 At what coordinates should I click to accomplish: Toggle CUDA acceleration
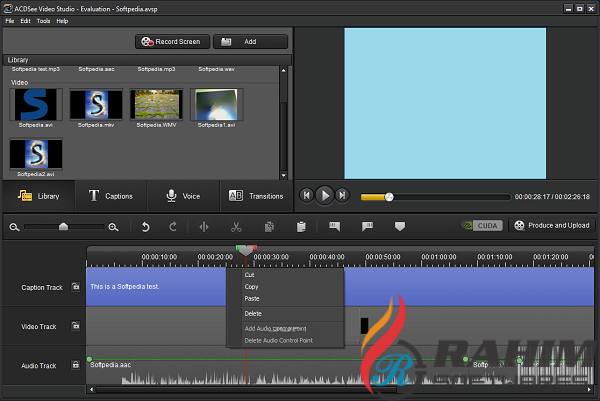click(x=482, y=225)
